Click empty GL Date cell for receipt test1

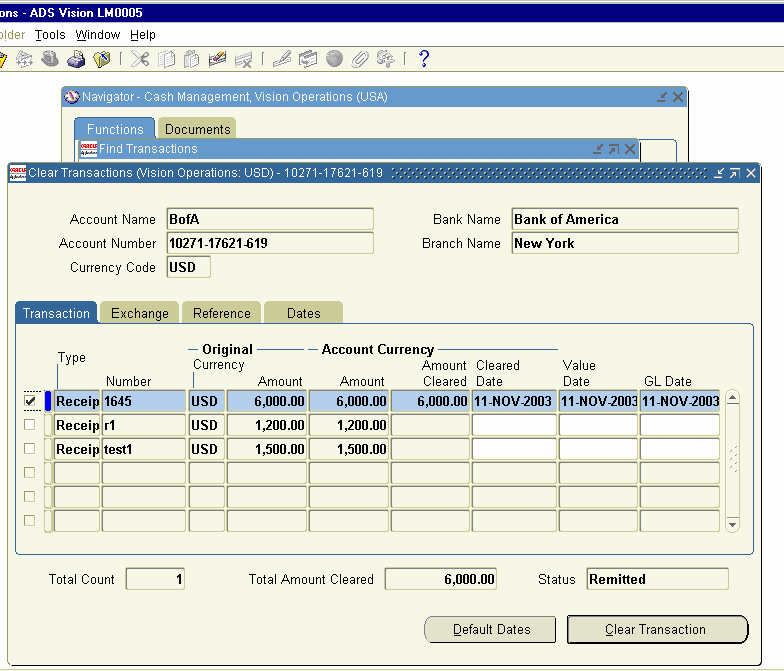[x=680, y=449]
